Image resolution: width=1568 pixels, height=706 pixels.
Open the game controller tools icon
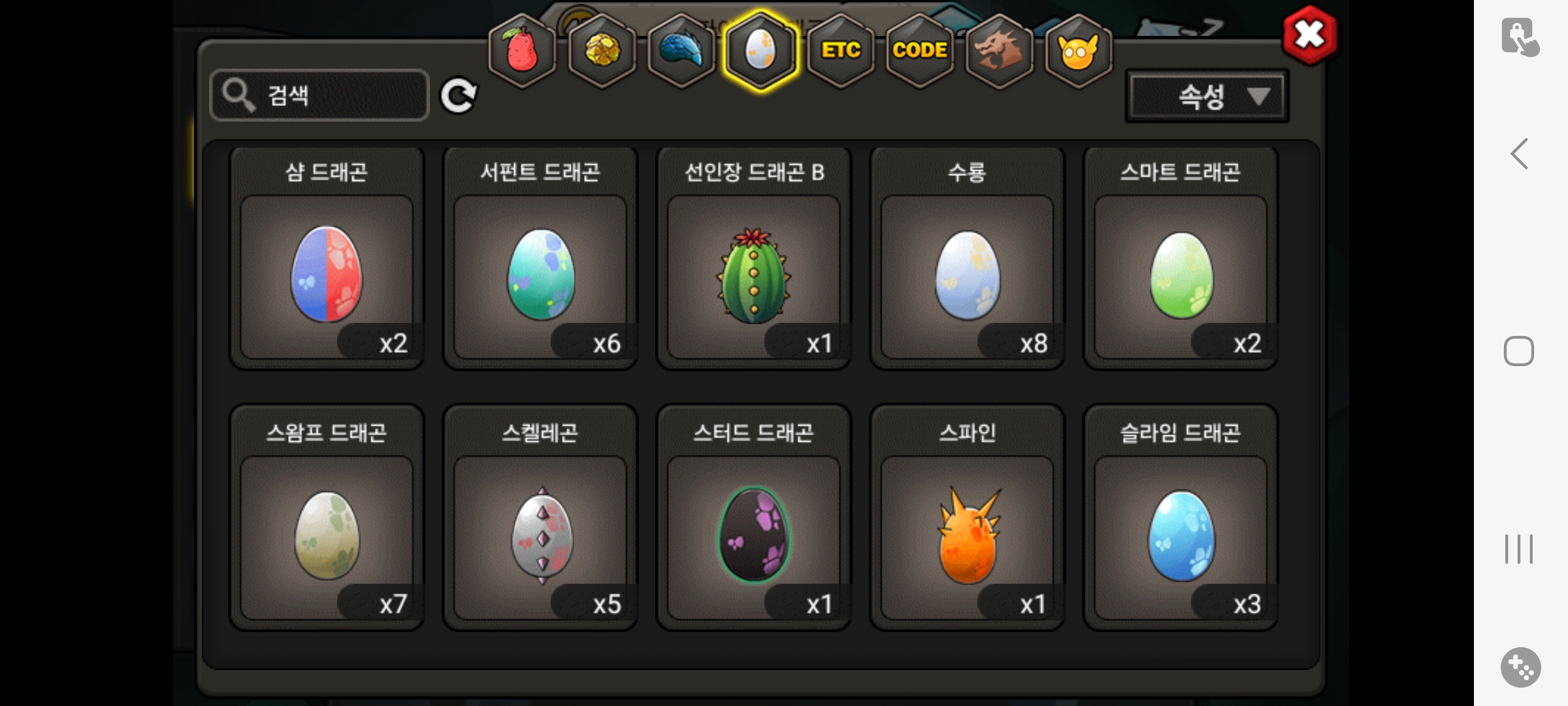pos(1520,667)
